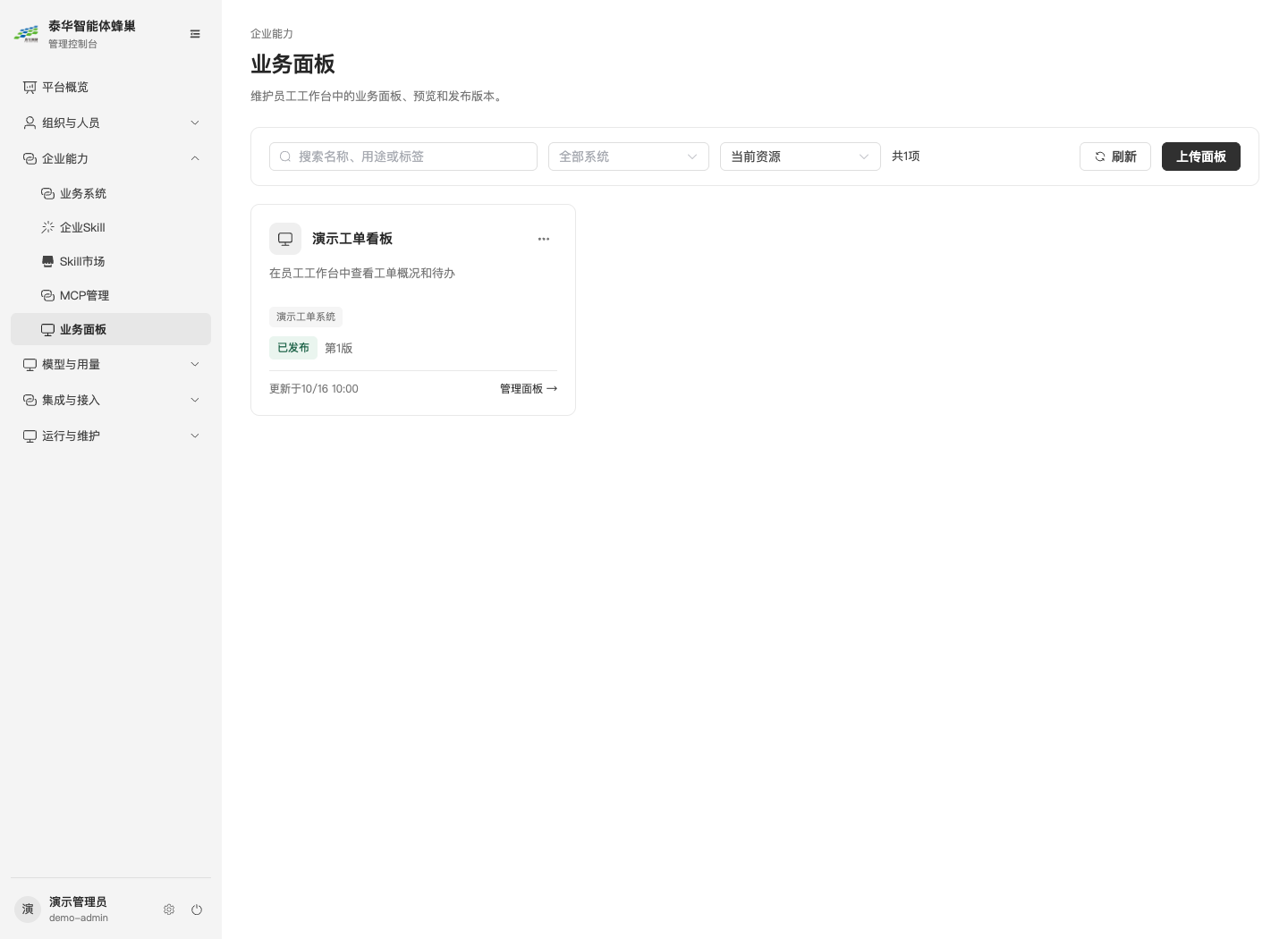Open the 业务系统 submenu item
Screen dimensions: 1288x939
coord(111,193)
